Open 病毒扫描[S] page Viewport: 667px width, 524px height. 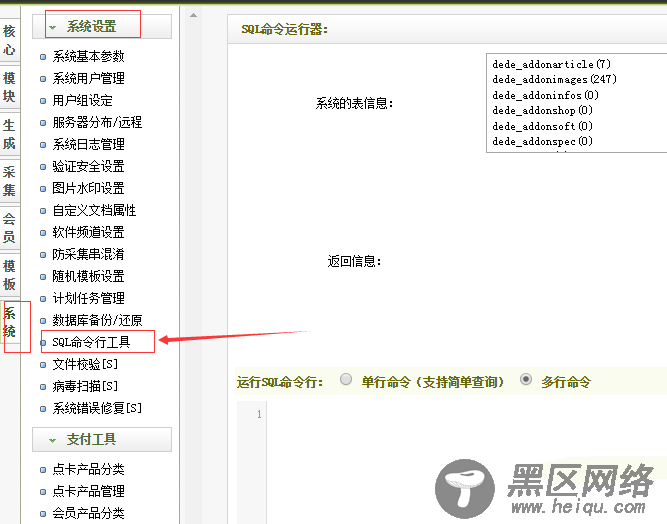point(85,387)
